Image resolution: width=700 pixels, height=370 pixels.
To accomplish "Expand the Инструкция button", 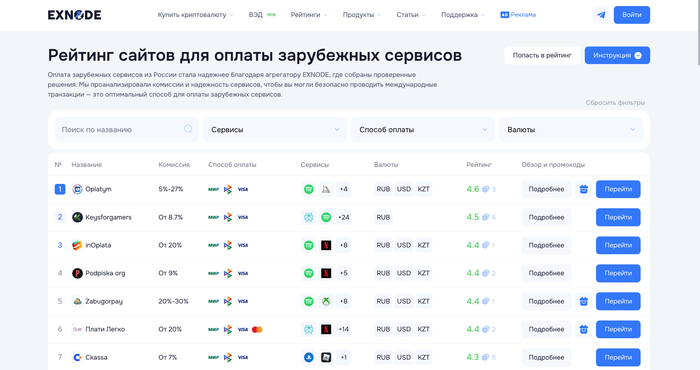I will [x=617, y=55].
